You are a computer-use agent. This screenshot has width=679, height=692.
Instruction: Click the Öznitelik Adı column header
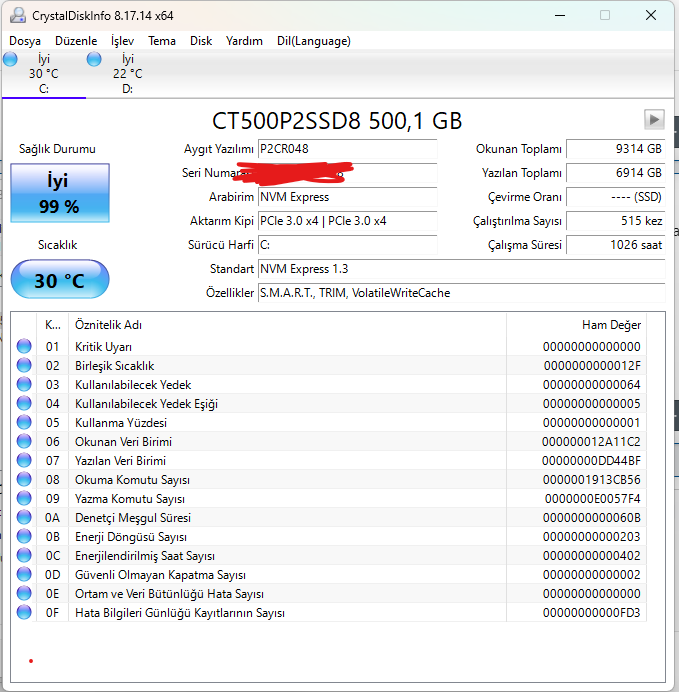click(x=287, y=325)
